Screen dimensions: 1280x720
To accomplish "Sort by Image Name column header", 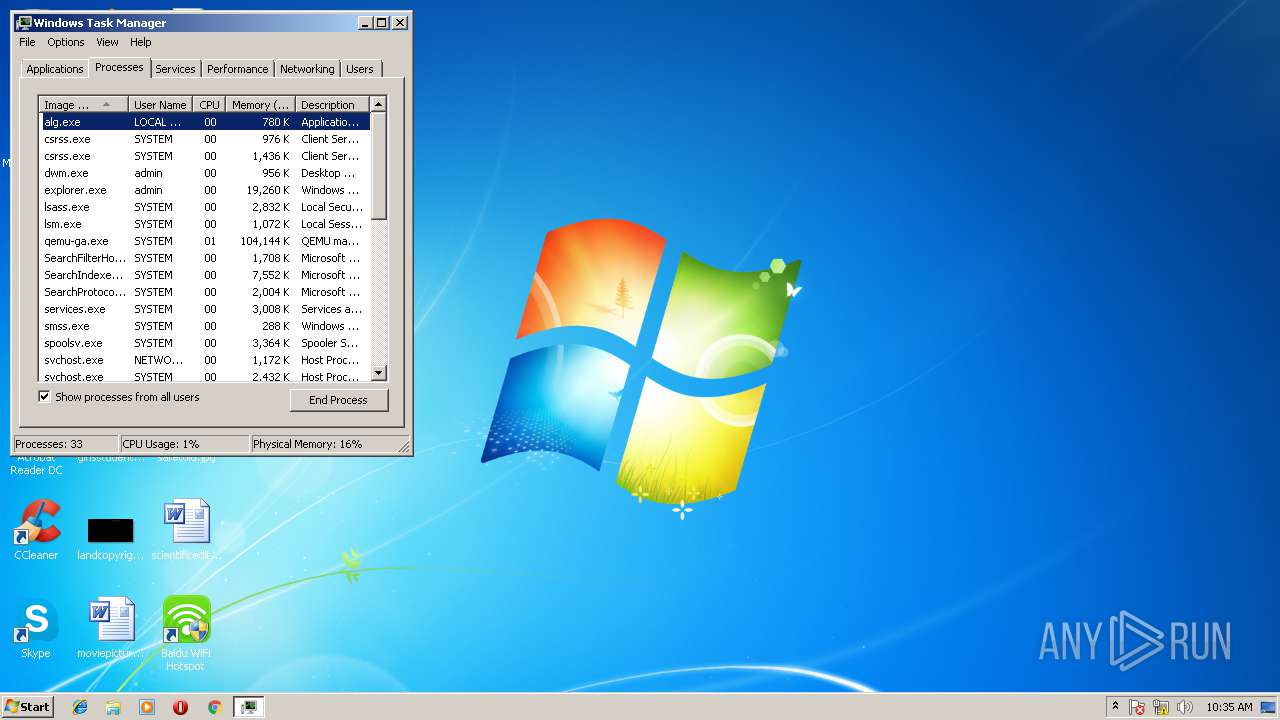I will click(x=83, y=105).
